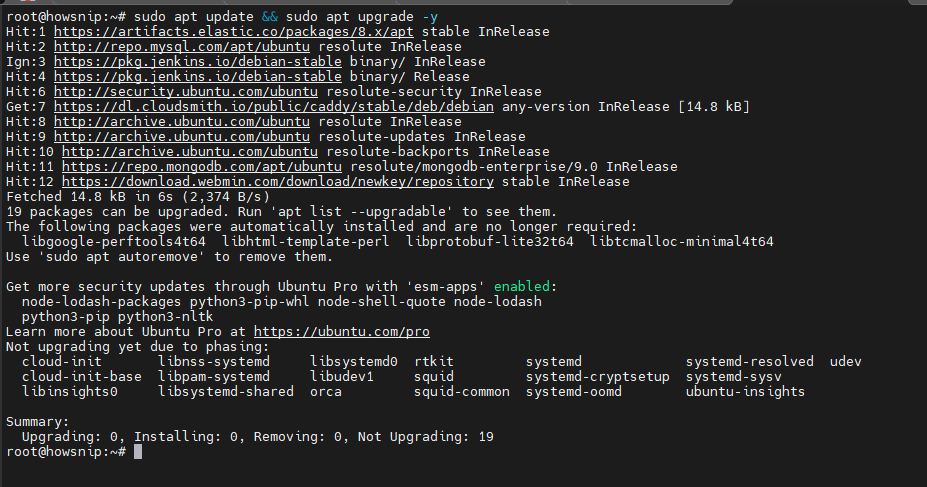
Task: Click the 'systemd-resolved' package name
Action: click(x=750, y=362)
